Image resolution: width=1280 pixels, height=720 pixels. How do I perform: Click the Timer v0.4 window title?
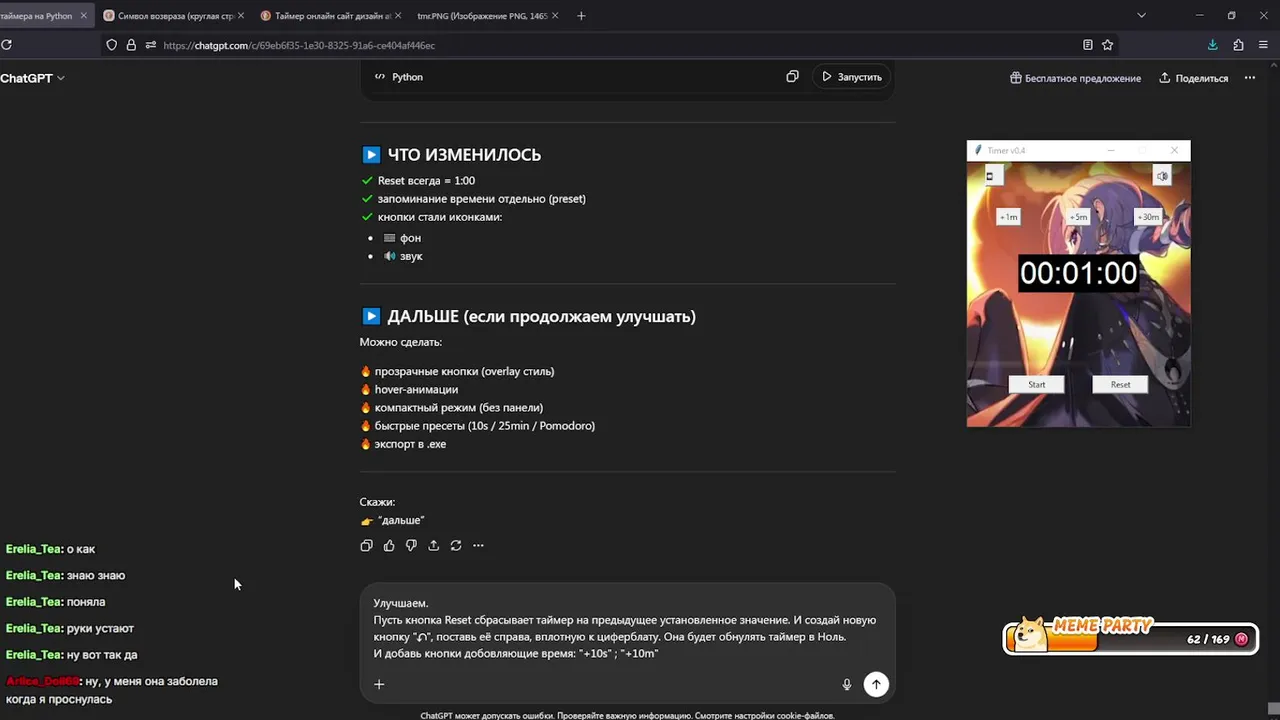[x=1006, y=151]
